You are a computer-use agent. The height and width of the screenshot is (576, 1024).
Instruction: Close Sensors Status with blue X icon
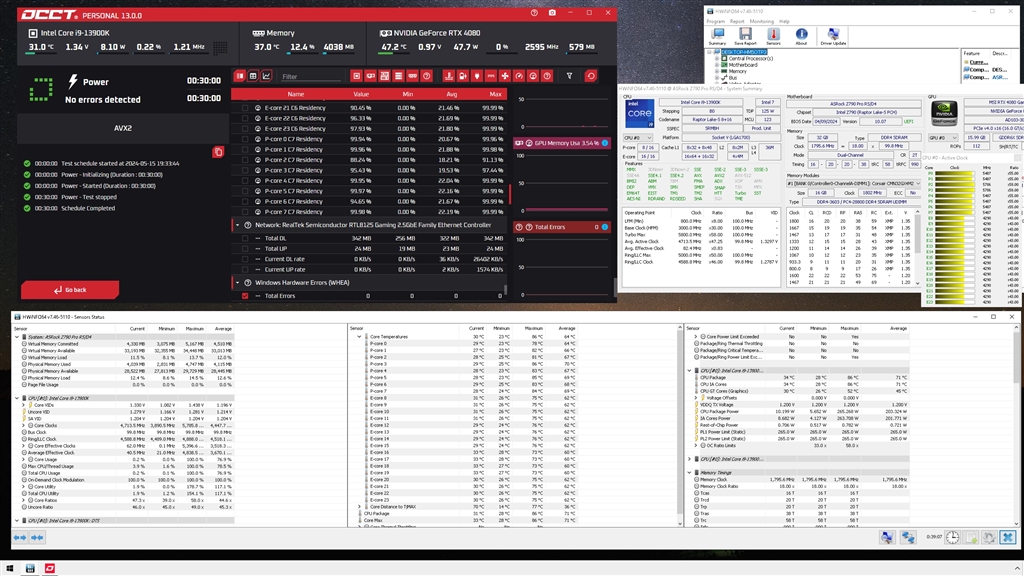(x=1008, y=537)
